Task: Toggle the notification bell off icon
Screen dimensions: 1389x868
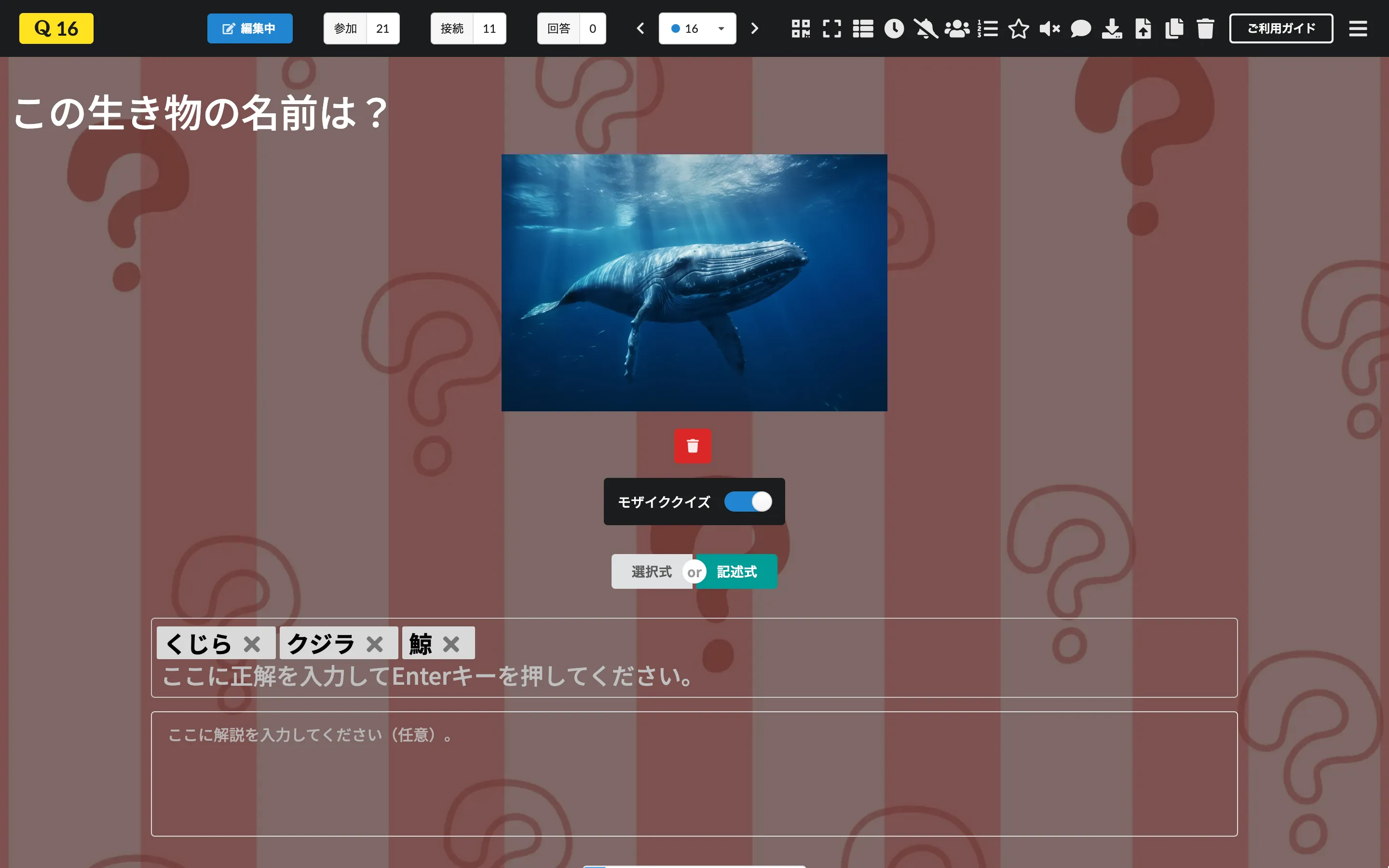Action: point(925,28)
